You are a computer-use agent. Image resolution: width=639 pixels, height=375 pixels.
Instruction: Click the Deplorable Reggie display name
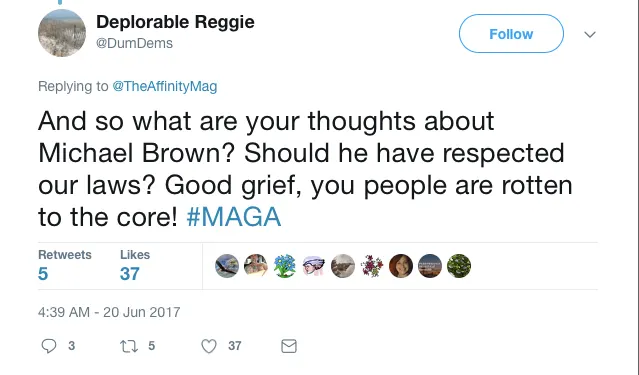click(175, 22)
